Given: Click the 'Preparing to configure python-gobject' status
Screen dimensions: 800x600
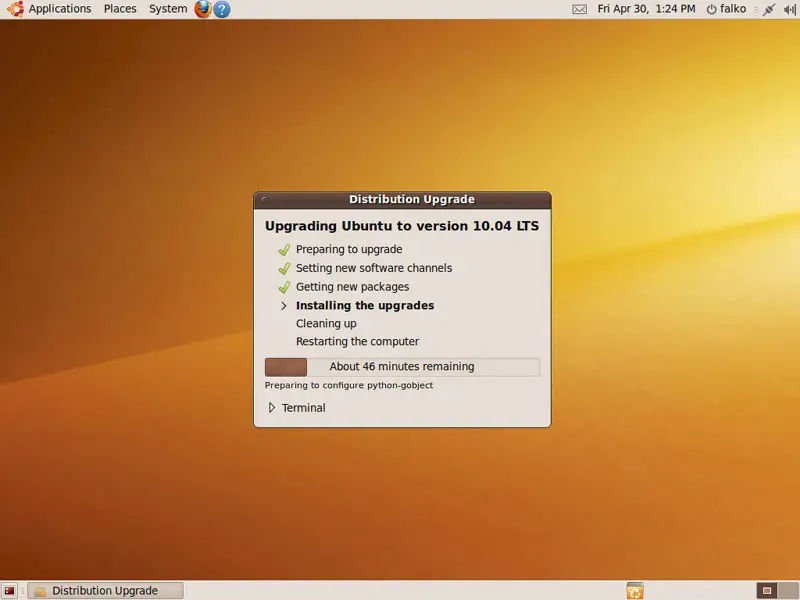Looking at the screenshot, I should click(348, 385).
